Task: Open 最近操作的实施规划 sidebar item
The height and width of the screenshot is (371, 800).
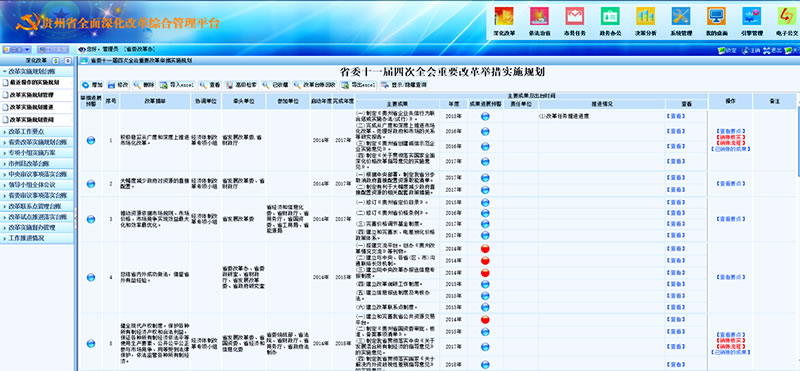Action: point(37,82)
